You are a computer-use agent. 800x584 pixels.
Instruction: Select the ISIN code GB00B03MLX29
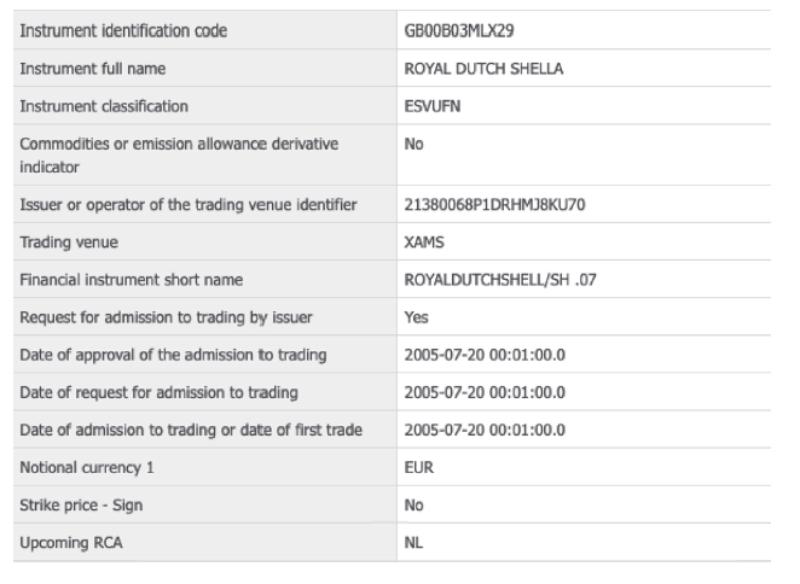[x=459, y=31]
